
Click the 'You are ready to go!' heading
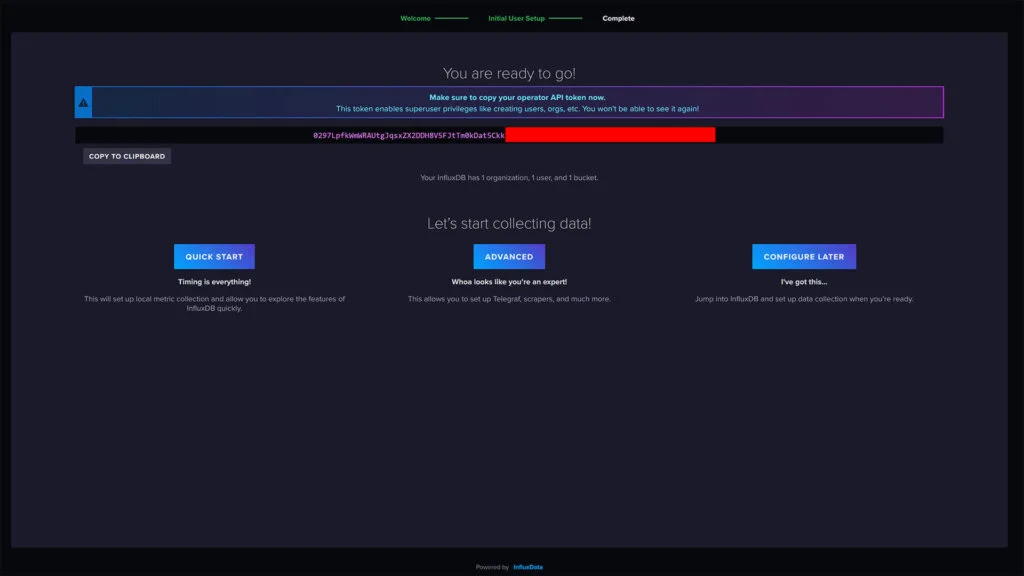pyautogui.click(x=509, y=73)
